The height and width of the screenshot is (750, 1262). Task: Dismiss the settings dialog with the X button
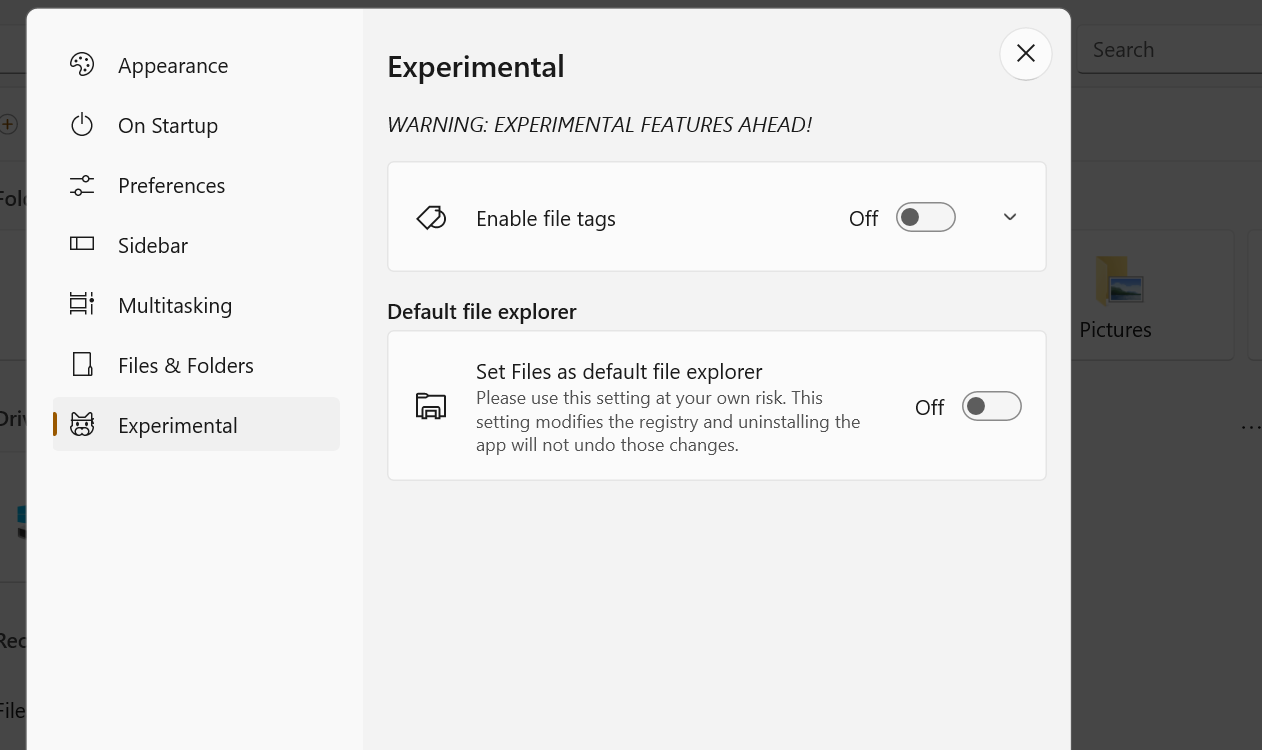[x=1025, y=53]
